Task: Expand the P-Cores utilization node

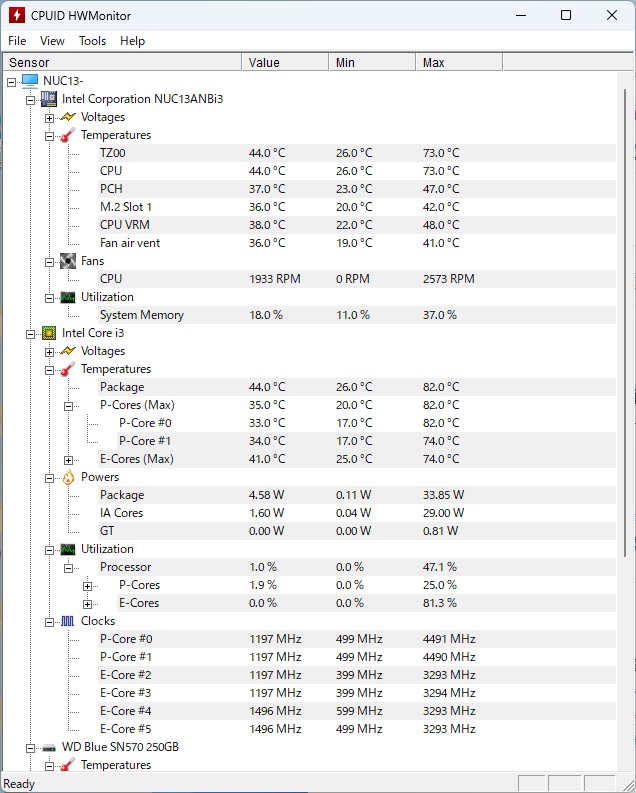Action: click(87, 587)
